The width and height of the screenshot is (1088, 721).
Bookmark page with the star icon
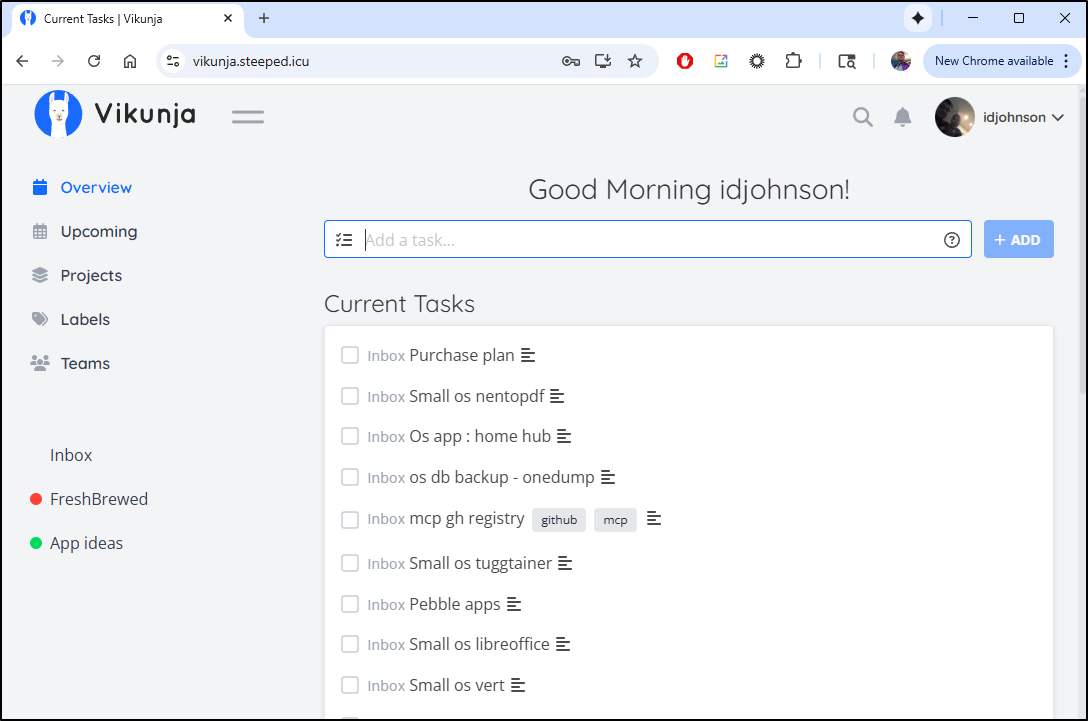coord(635,61)
